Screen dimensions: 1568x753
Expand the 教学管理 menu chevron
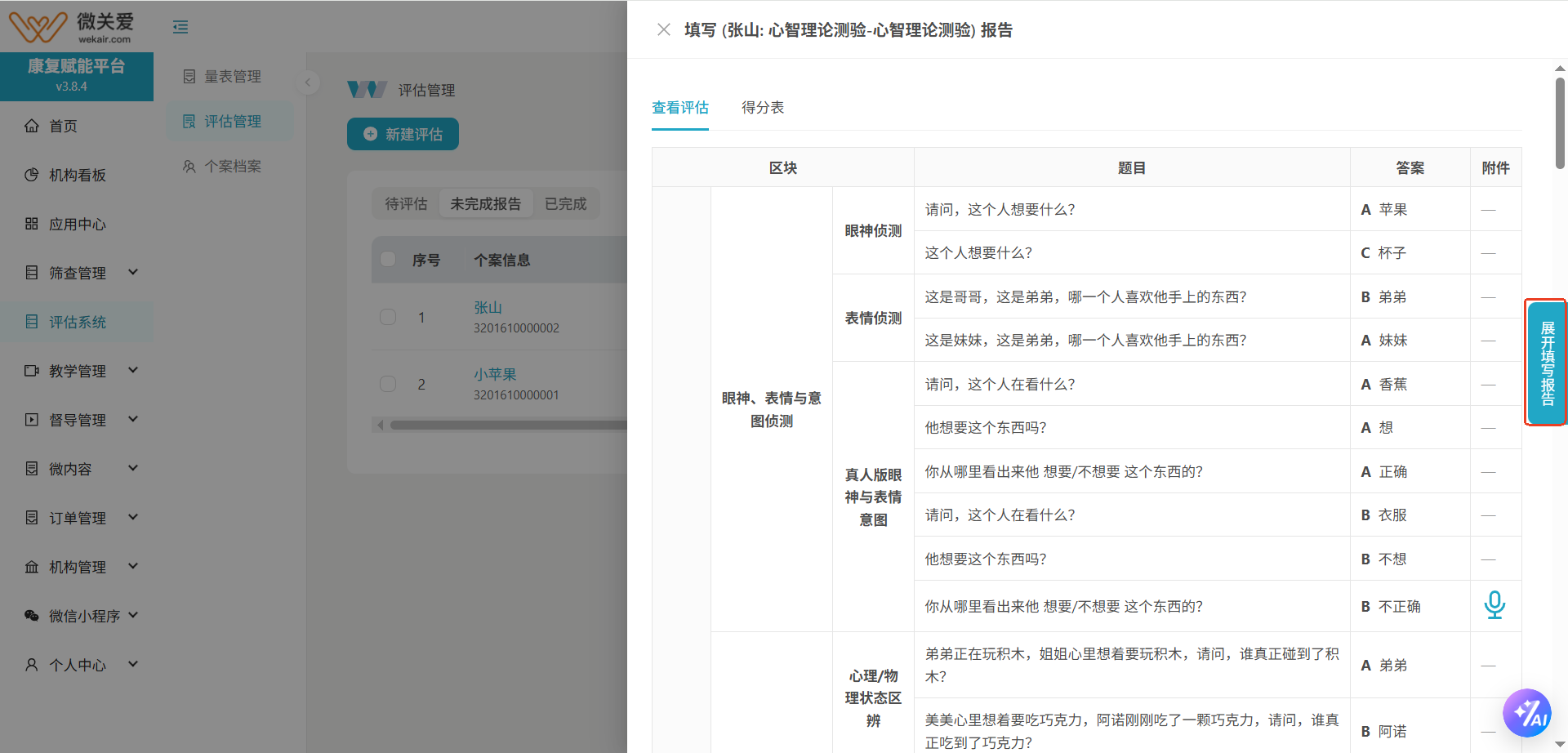click(x=133, y=370)
